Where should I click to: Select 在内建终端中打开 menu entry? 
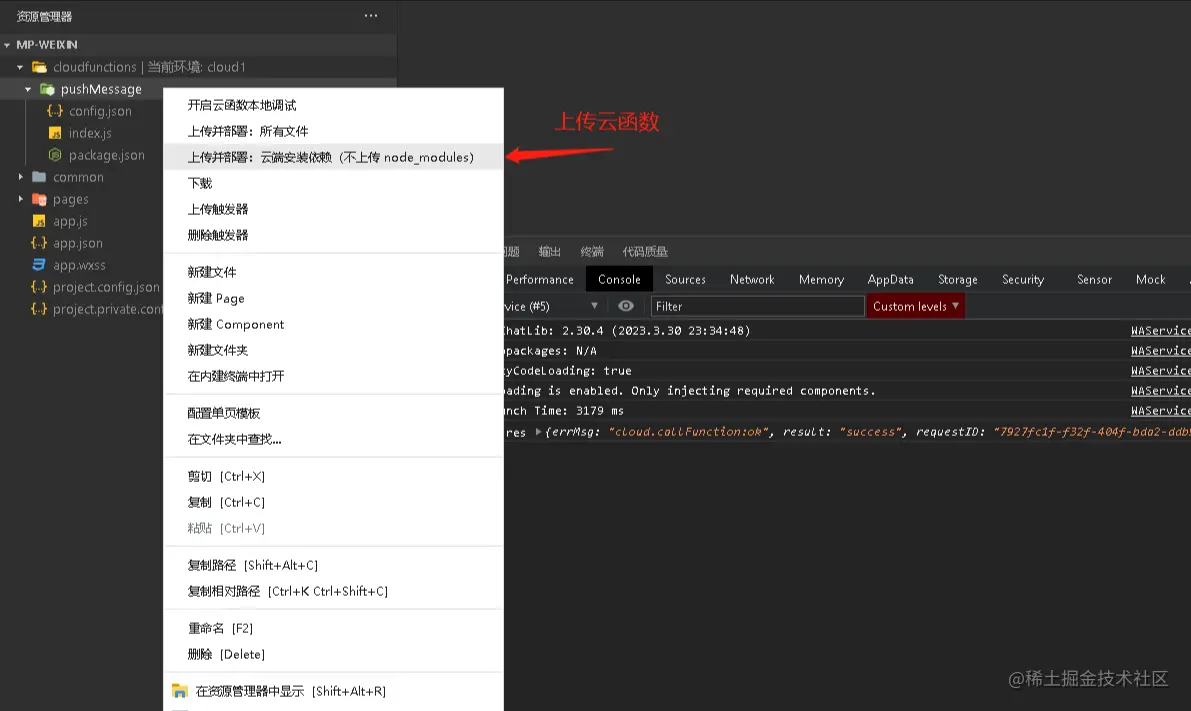333,376
